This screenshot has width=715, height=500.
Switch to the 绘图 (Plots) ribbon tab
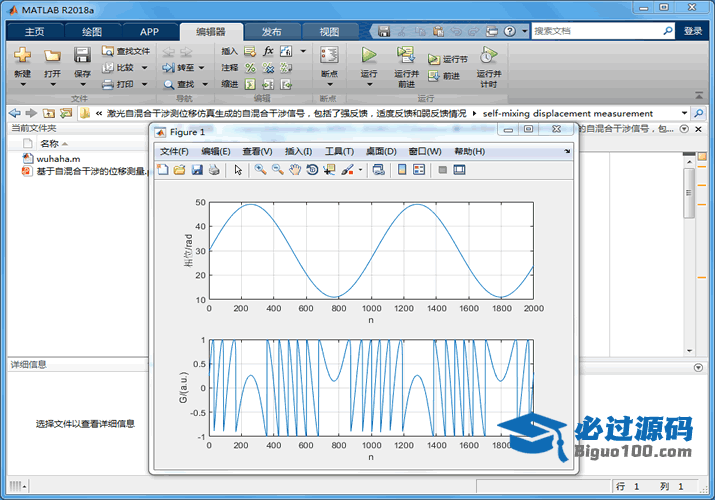[91, 31]
